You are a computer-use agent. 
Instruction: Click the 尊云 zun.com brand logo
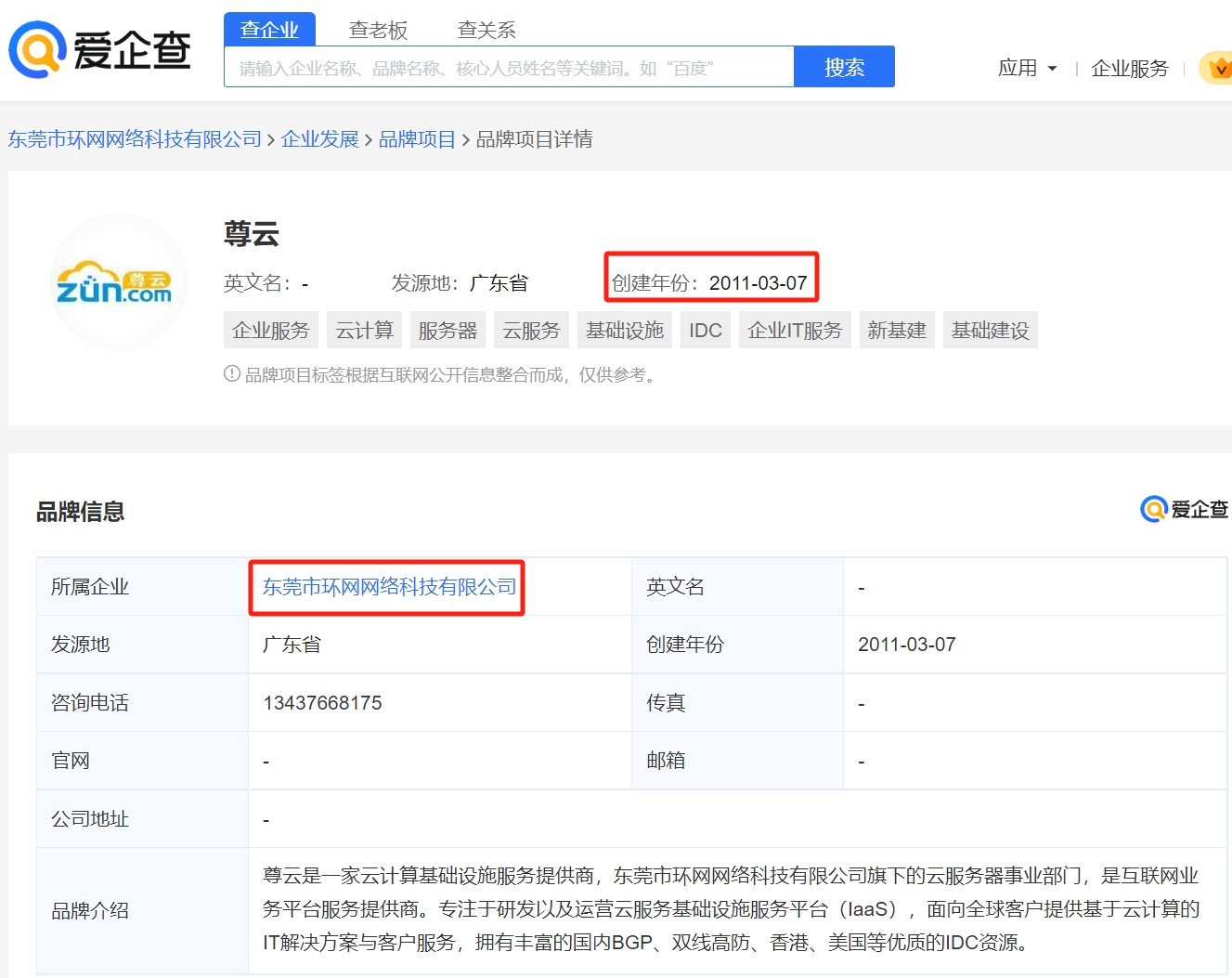click(x=118, y=281)
